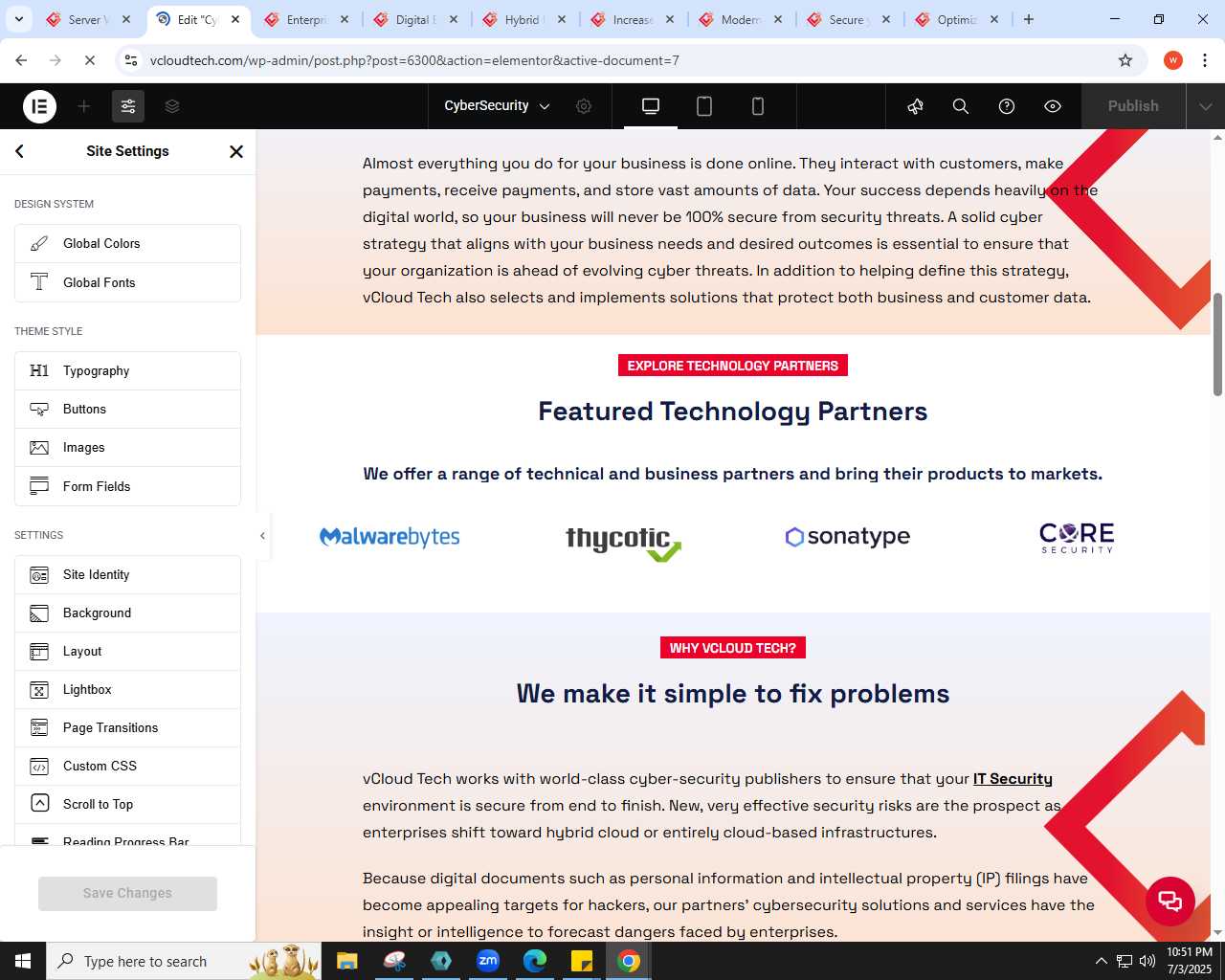Go back from Site Settings panel
The width and height of the screenshot is (1225, 980).
(x=20, y=151)
